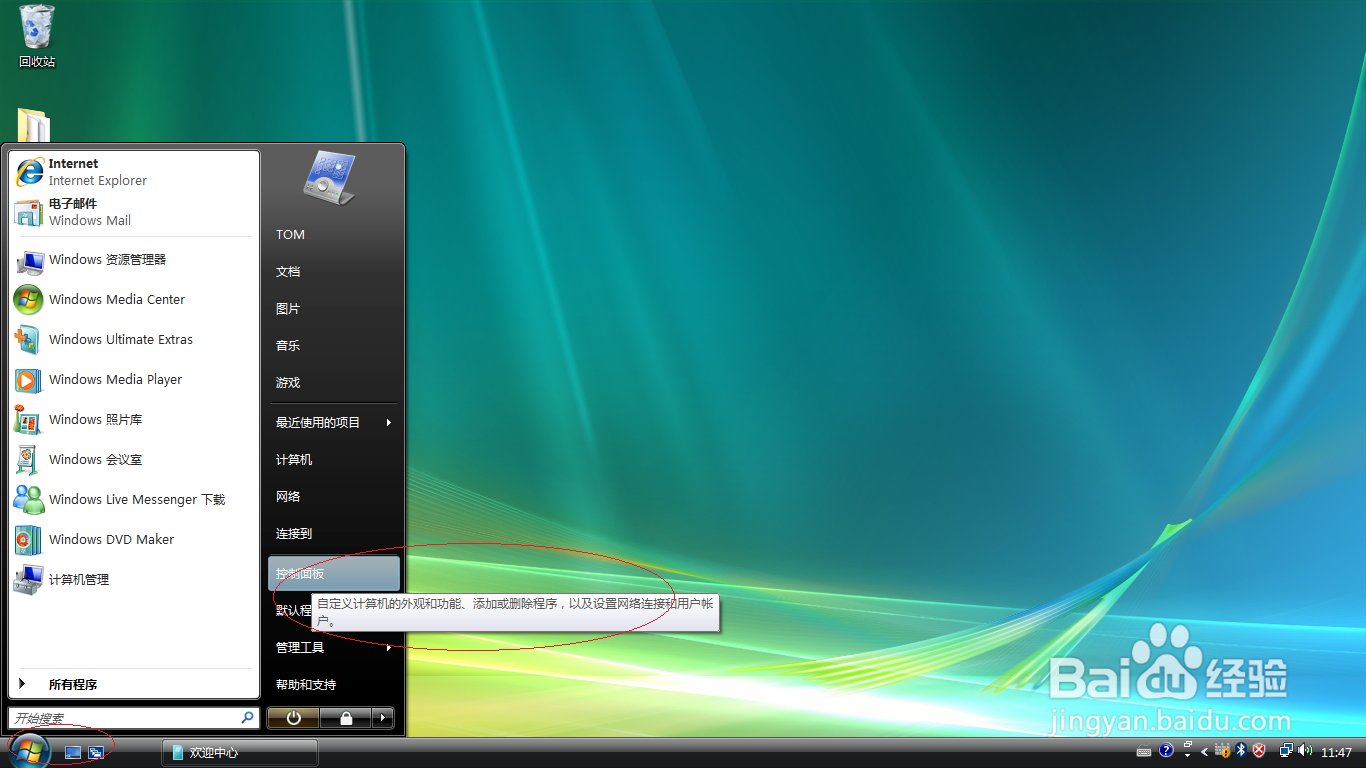Open 控制面板
The height and width of the screenshot is (768, 1366).
(x=334, y=574)
